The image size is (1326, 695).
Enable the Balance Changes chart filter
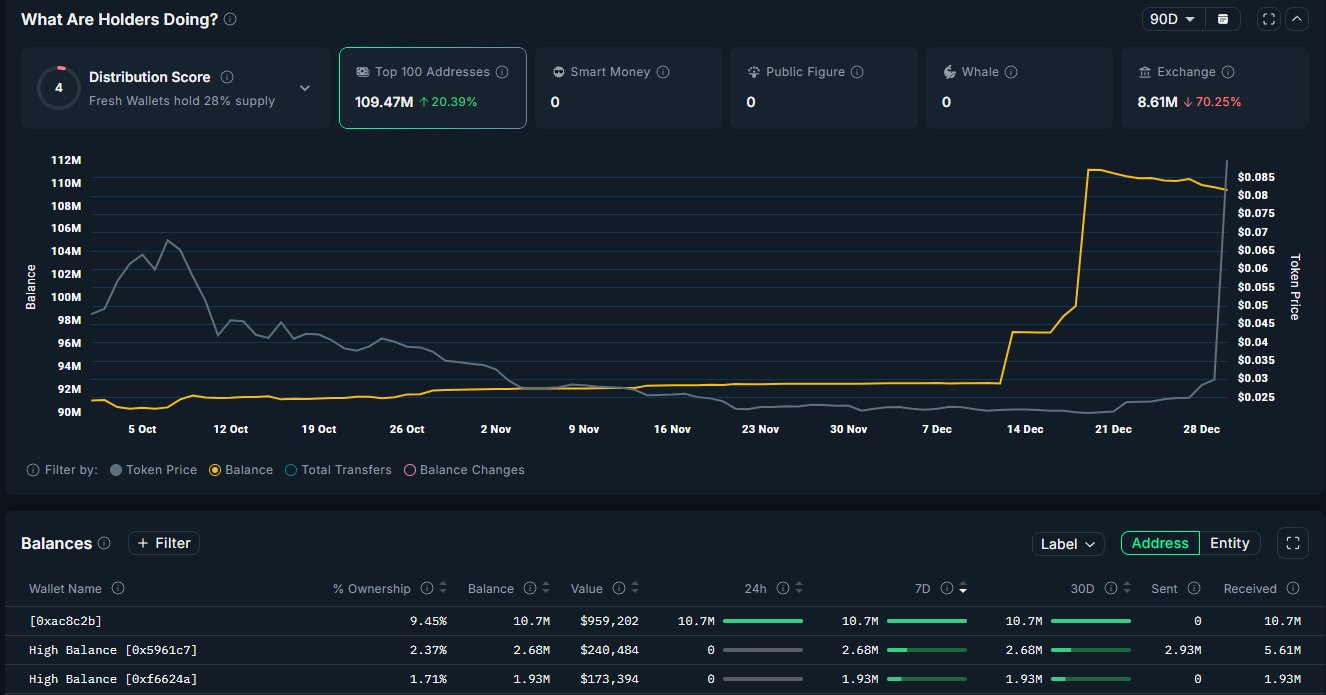[x=464, y=470]
